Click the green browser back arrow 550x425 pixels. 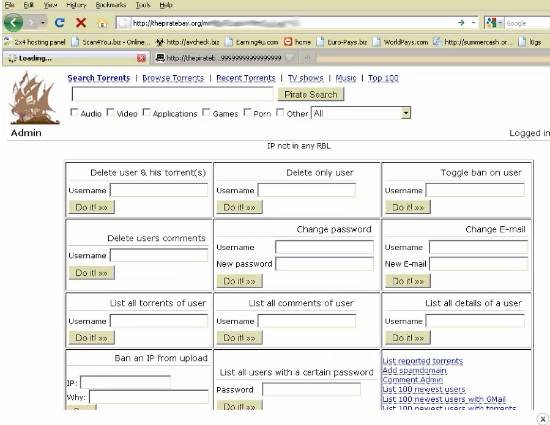click(x=13, y=23)
